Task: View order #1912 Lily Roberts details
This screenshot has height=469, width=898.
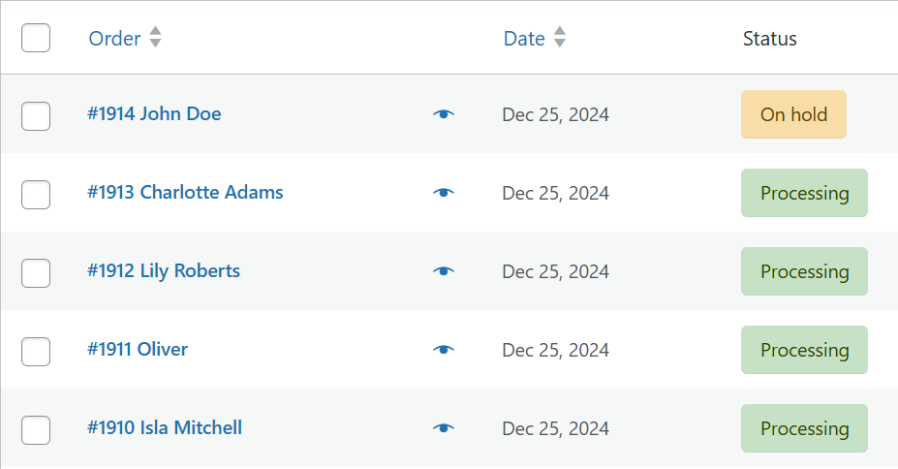Action: pyautogui.click(x=163, y=271)
